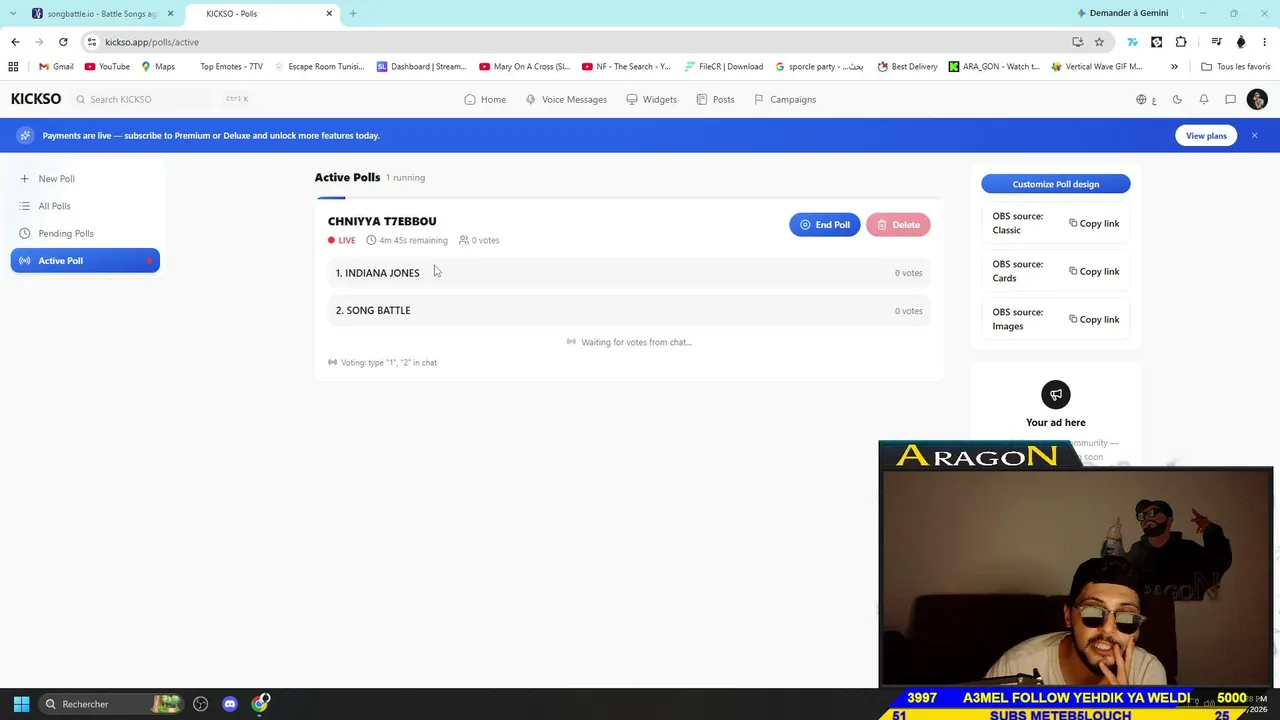Viewport: 1280px width, 720px height.
Task: Open the Widgets nav item
Action: 652,100
